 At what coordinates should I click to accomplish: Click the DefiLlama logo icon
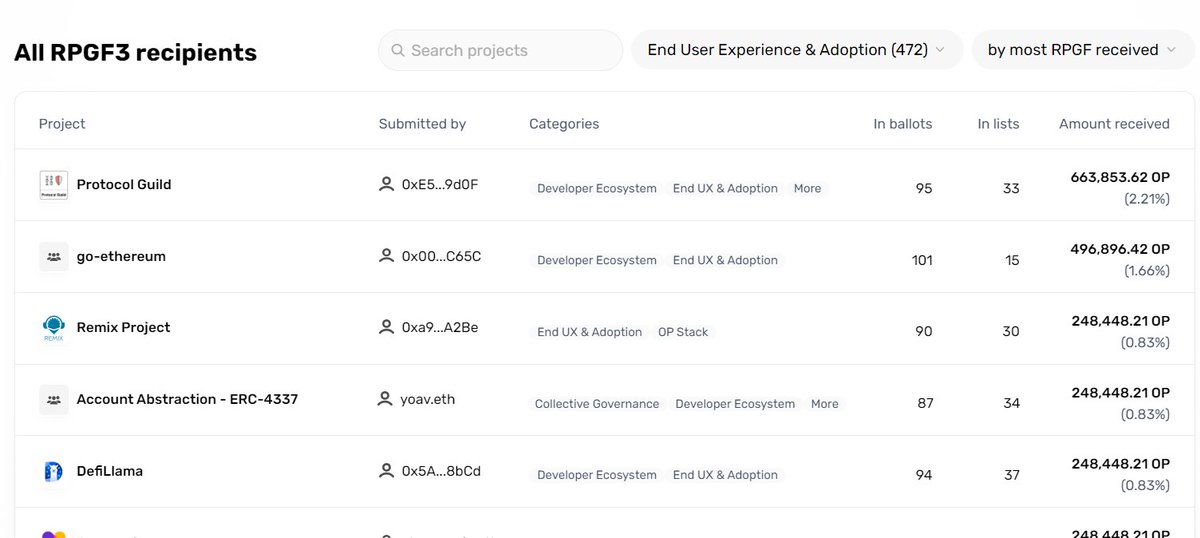(54, 471)
